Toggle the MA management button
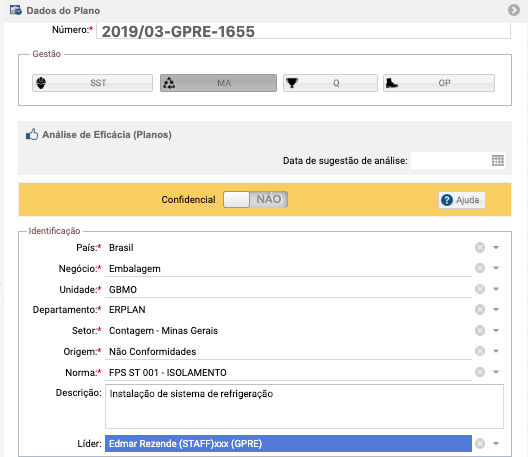The width and height of the screenshot is (528, 457). click(218, 83)
